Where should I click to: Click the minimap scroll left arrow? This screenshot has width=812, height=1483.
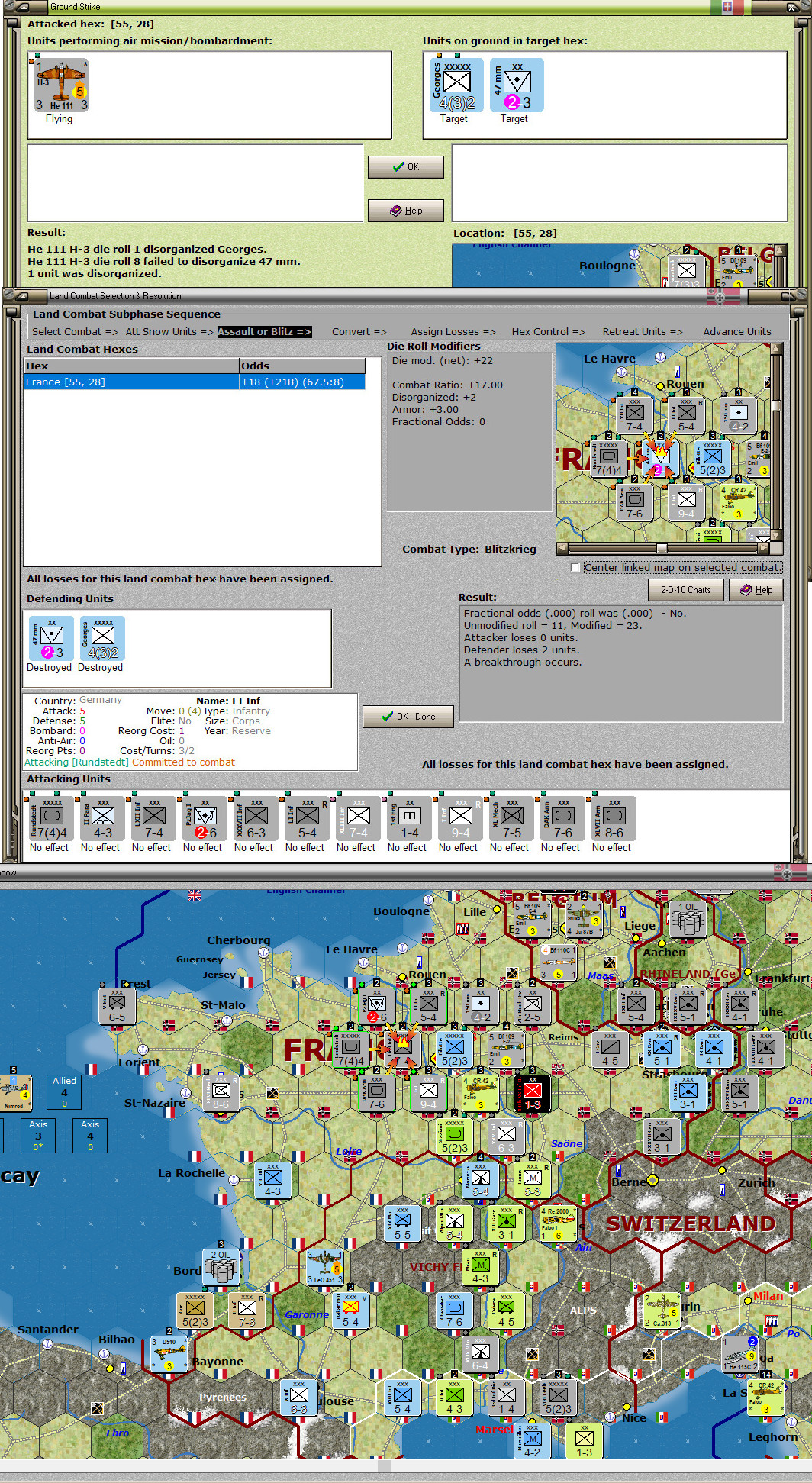tap(562, 548)
